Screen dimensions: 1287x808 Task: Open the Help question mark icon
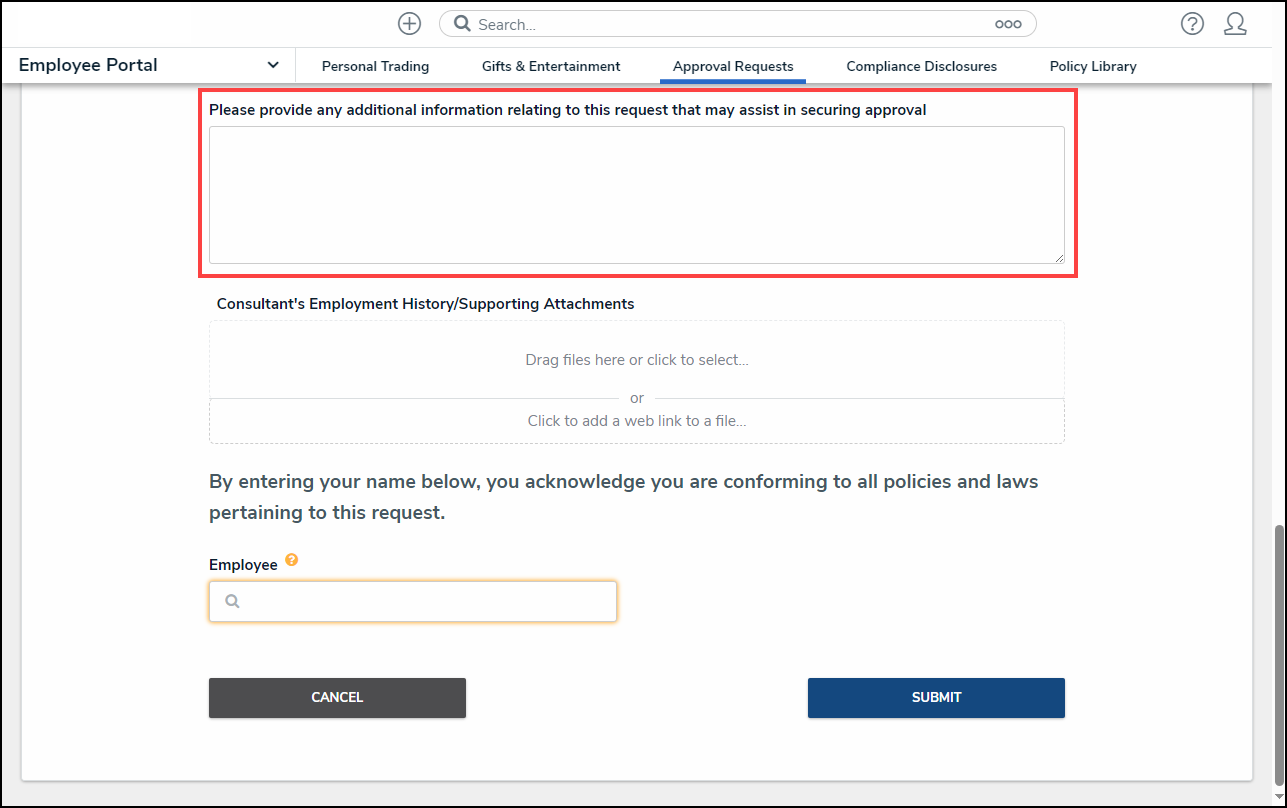point(1192,24)
